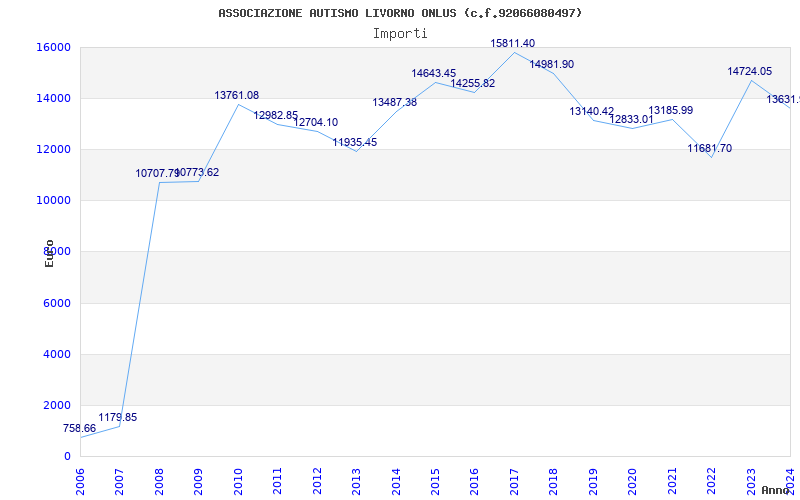Click y-axis tick 4000
The height and width of the screenshot is (500, 800).
point(56,355)
